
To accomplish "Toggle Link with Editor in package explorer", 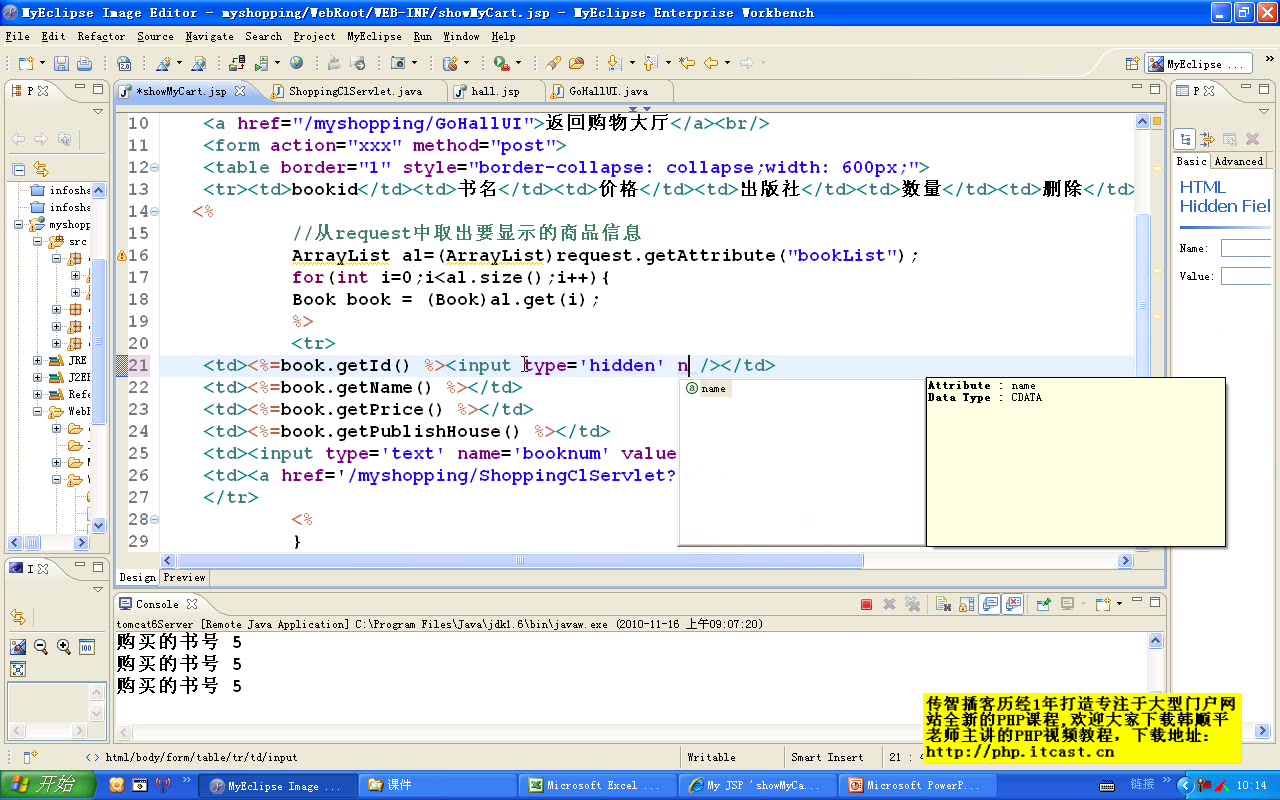I will click(41, 169).
